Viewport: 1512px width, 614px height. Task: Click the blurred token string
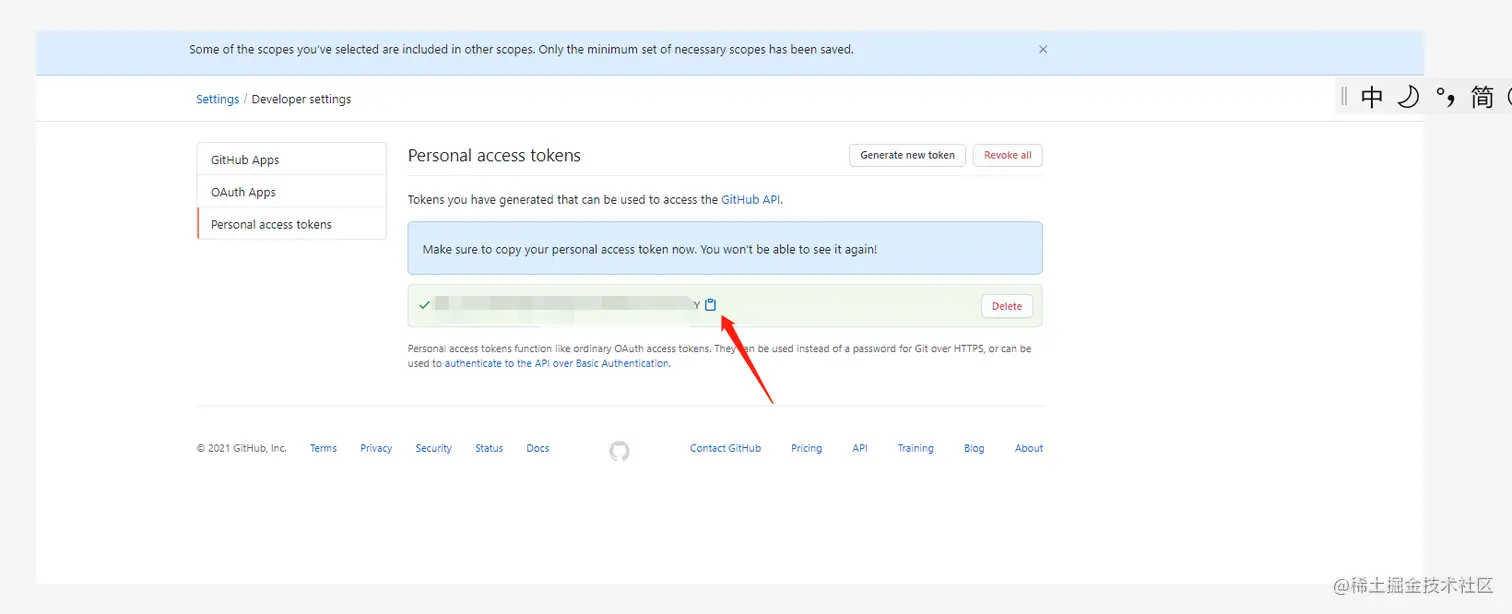pyautogui.click(x=567, y=305)
